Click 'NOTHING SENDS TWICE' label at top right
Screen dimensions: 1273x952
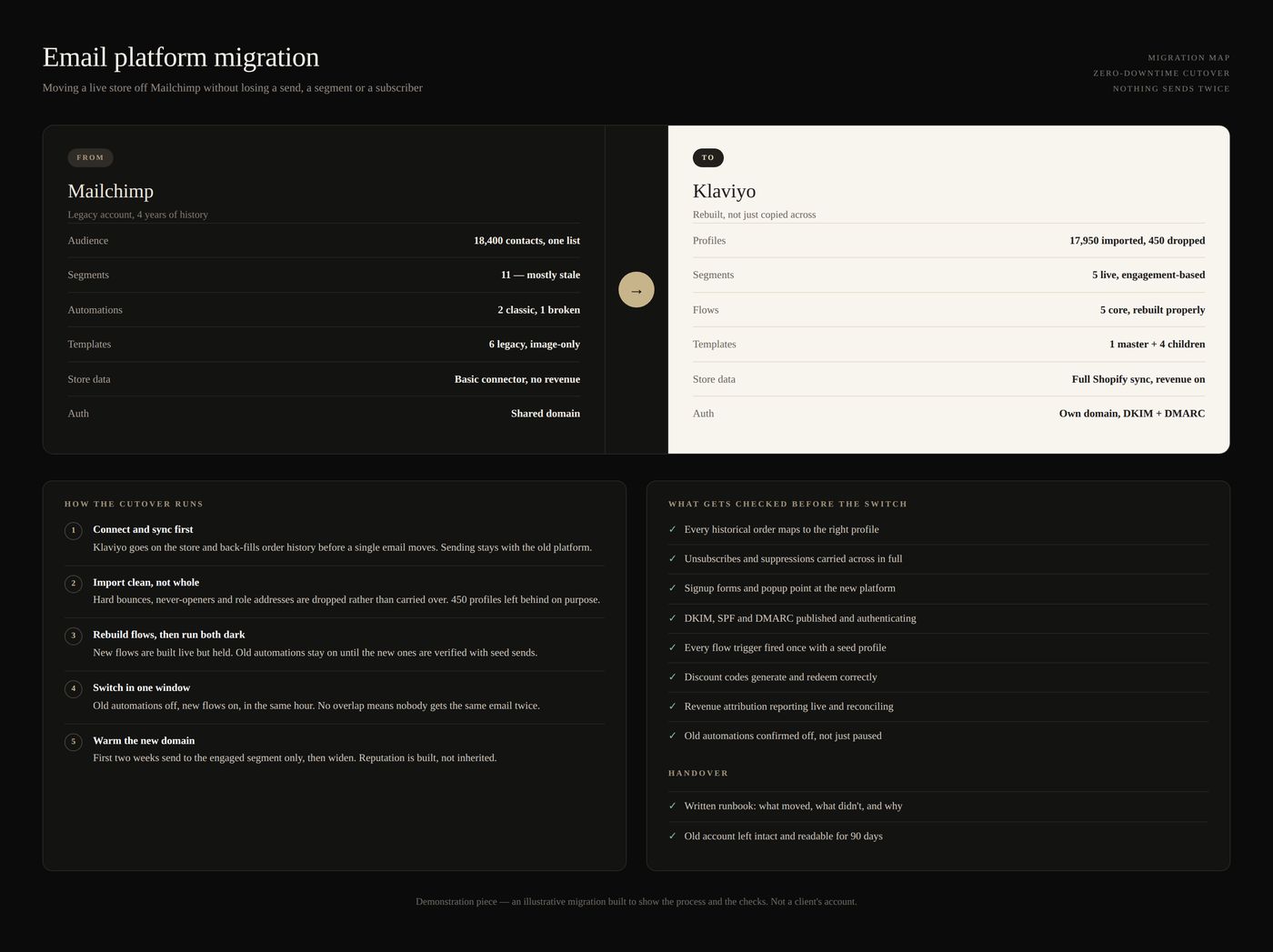1171,88
